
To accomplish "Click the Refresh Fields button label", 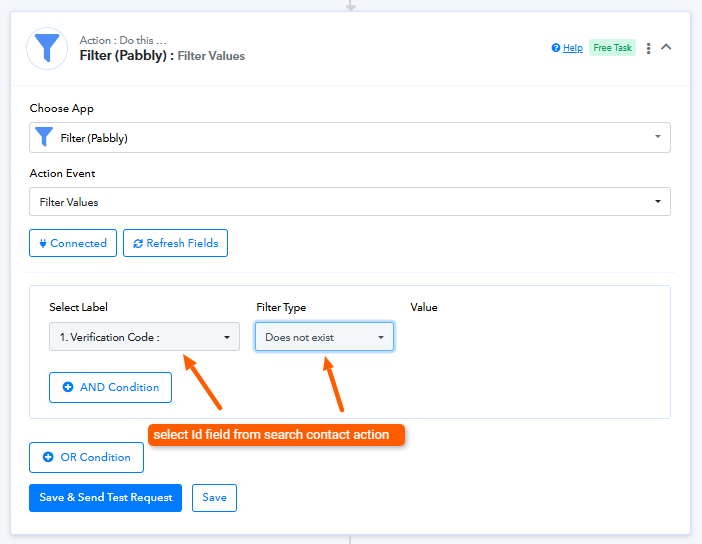I will click(x=183, y=243).
